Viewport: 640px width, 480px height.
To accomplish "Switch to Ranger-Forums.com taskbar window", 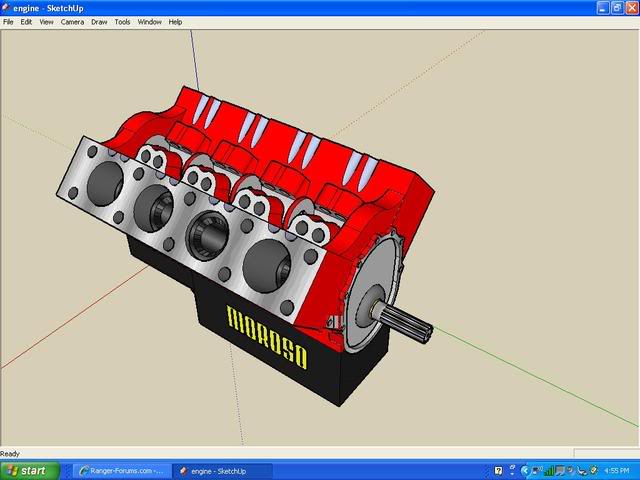I will tap(122, 471).
